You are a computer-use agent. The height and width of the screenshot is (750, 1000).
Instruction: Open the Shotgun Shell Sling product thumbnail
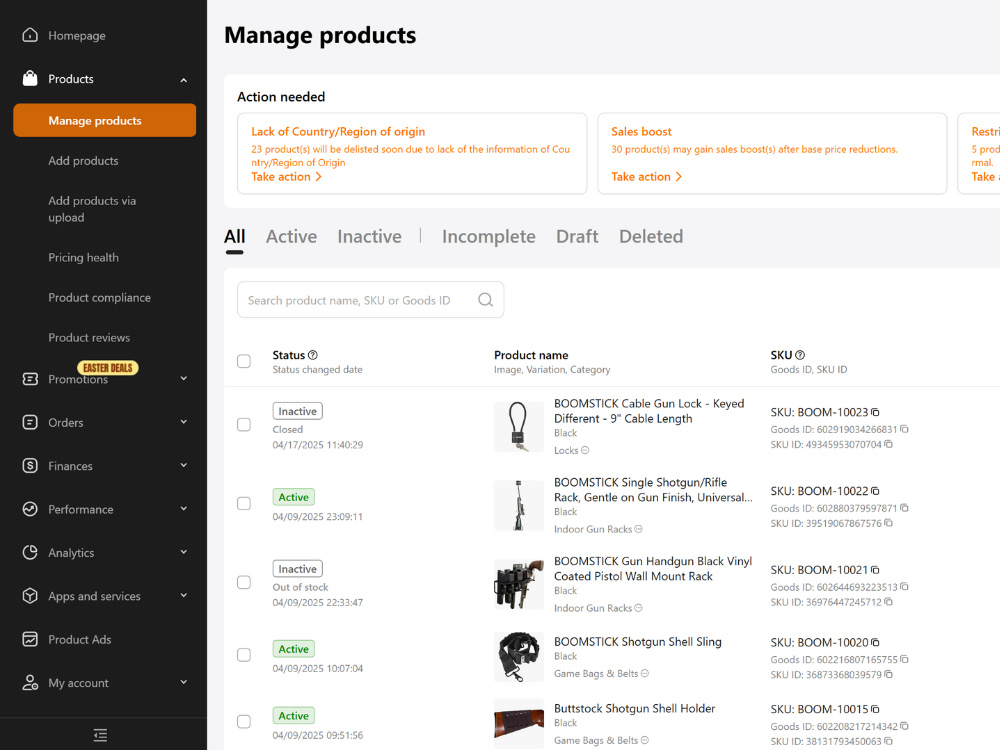pyautogui.click(x=518, y=657)
